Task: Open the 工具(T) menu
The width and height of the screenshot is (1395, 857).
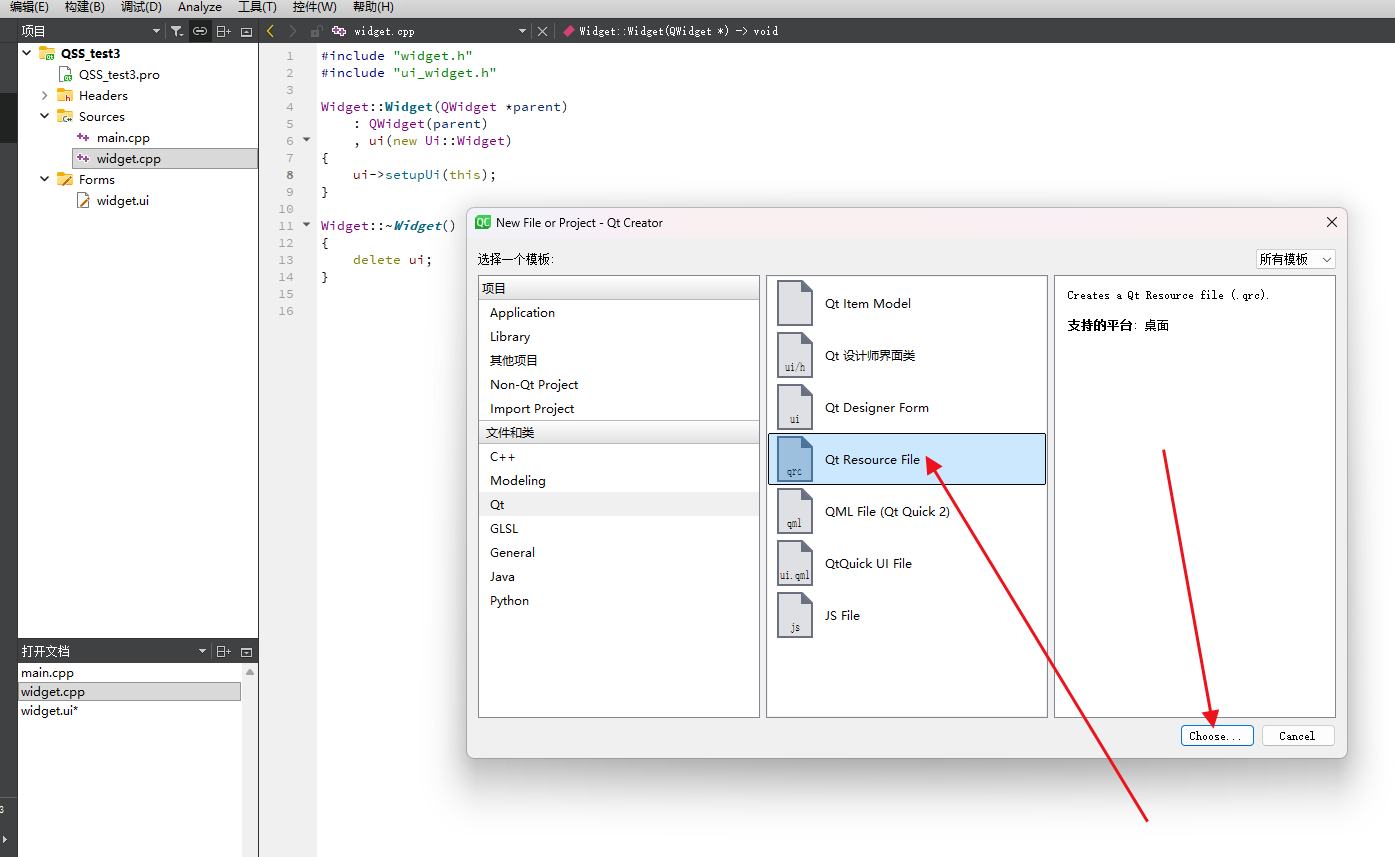Action: tap(257, 7)
